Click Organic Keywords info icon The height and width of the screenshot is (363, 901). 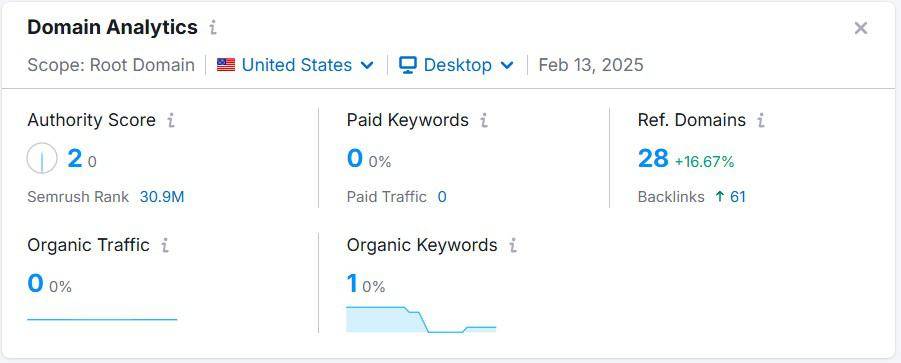513,246
